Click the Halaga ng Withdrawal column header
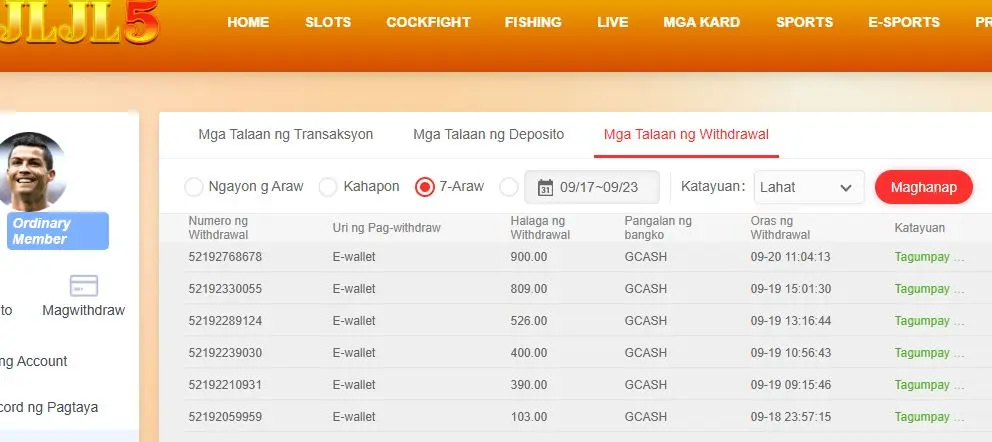 (540, 228)
